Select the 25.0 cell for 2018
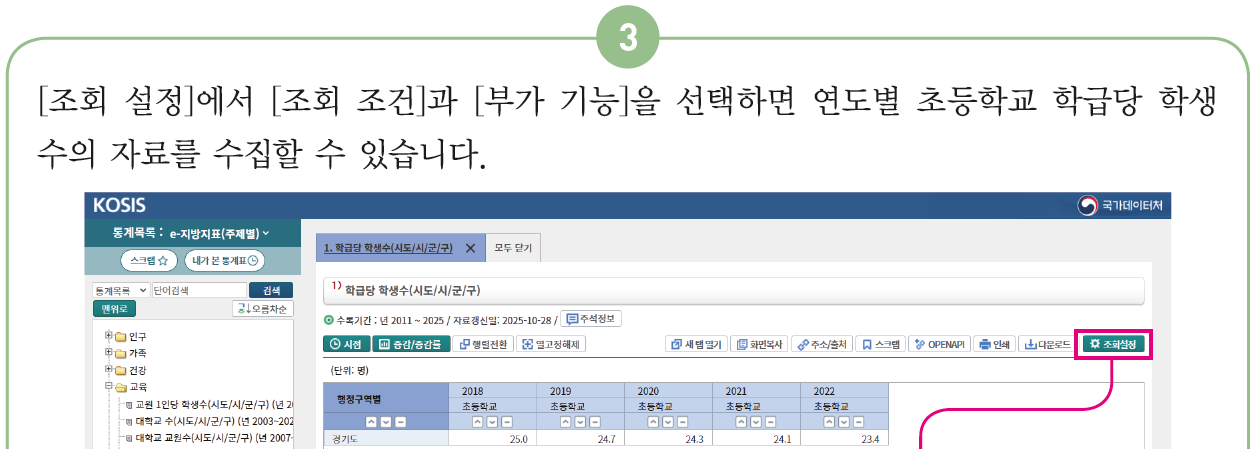Screen dimensions: 1255x449 tap(492, 438)
